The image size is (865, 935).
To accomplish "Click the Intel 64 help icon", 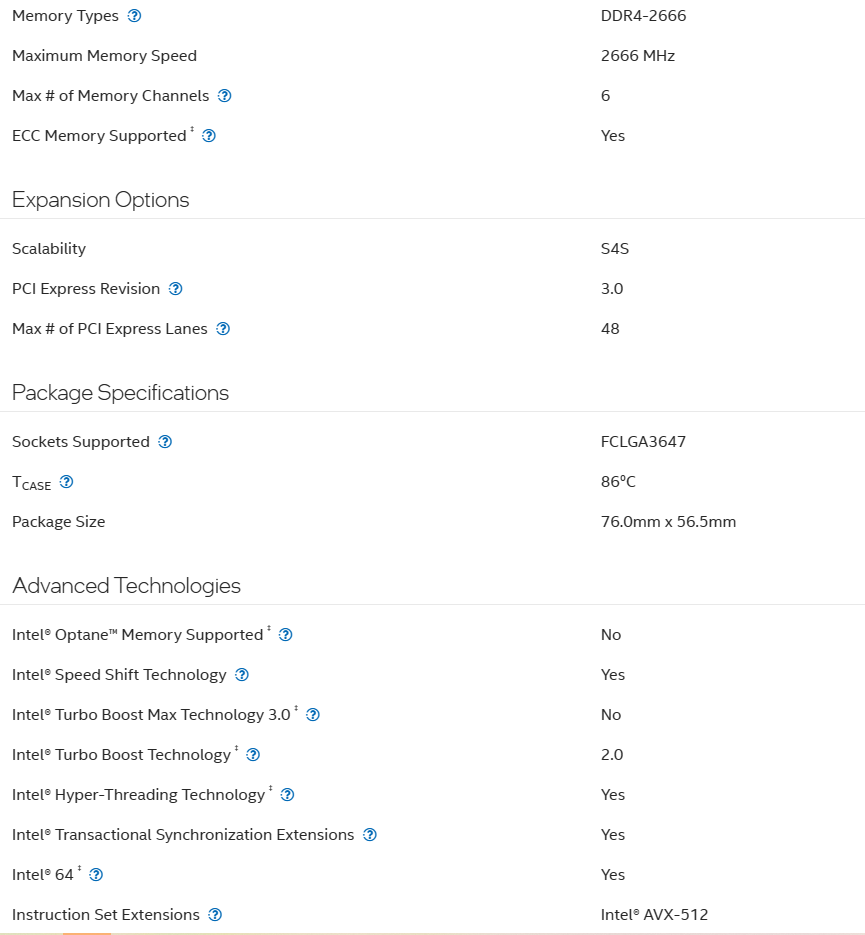I will tap(96, 875).
